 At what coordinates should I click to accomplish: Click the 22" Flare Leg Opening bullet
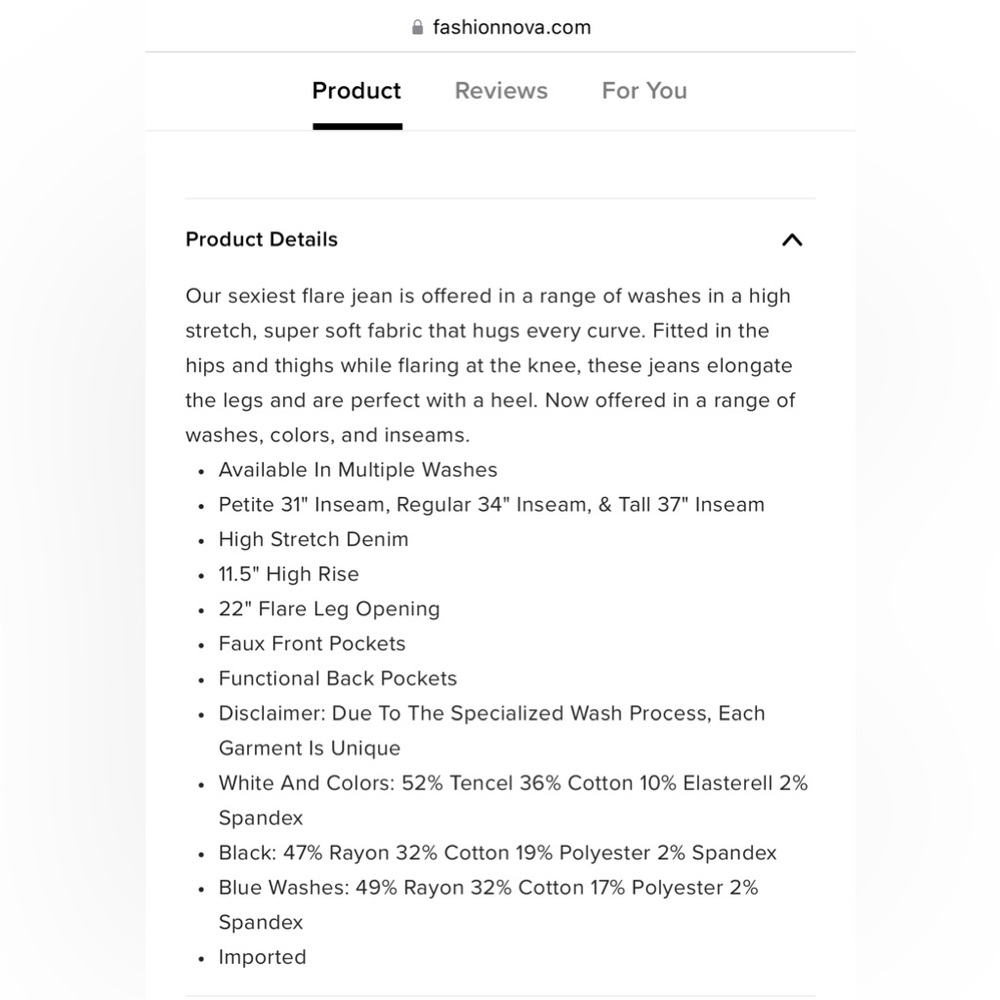pos(329,609)
